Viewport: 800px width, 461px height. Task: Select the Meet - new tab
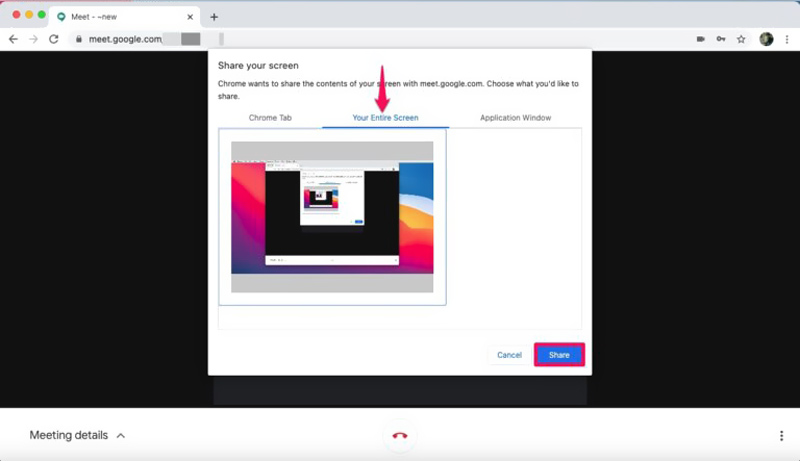point(125,17)
